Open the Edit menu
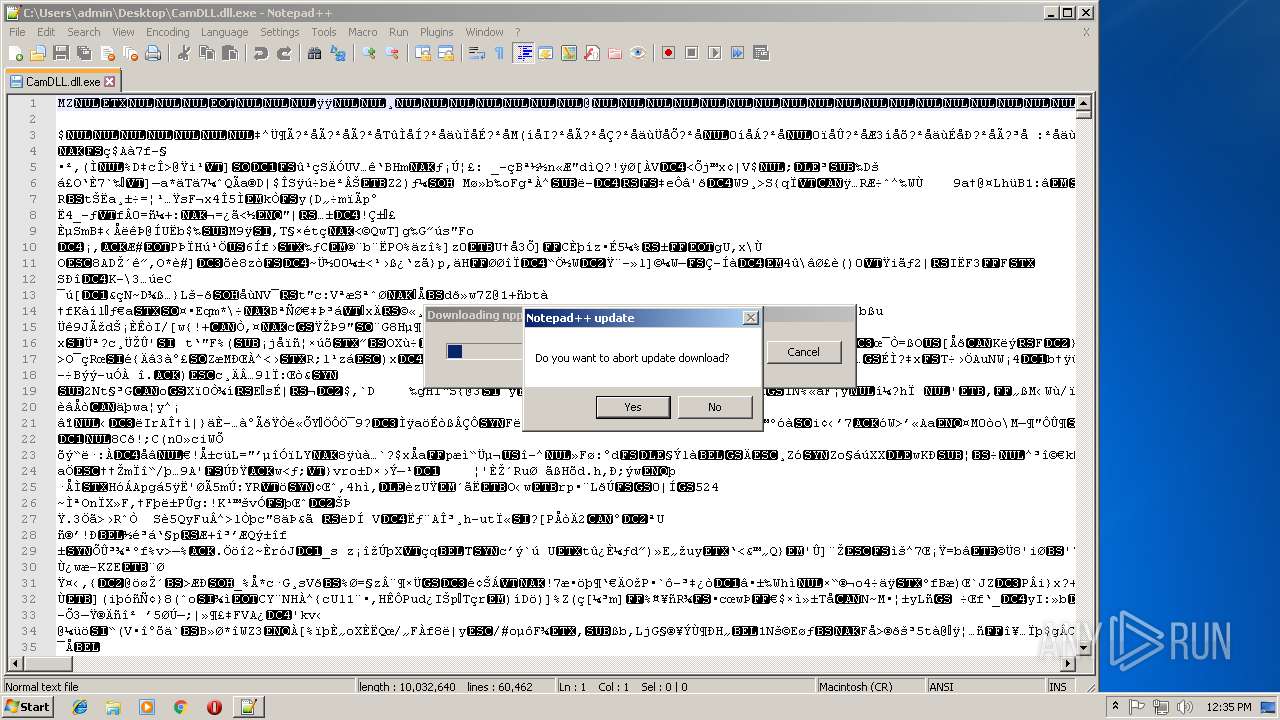 [46, 32]
